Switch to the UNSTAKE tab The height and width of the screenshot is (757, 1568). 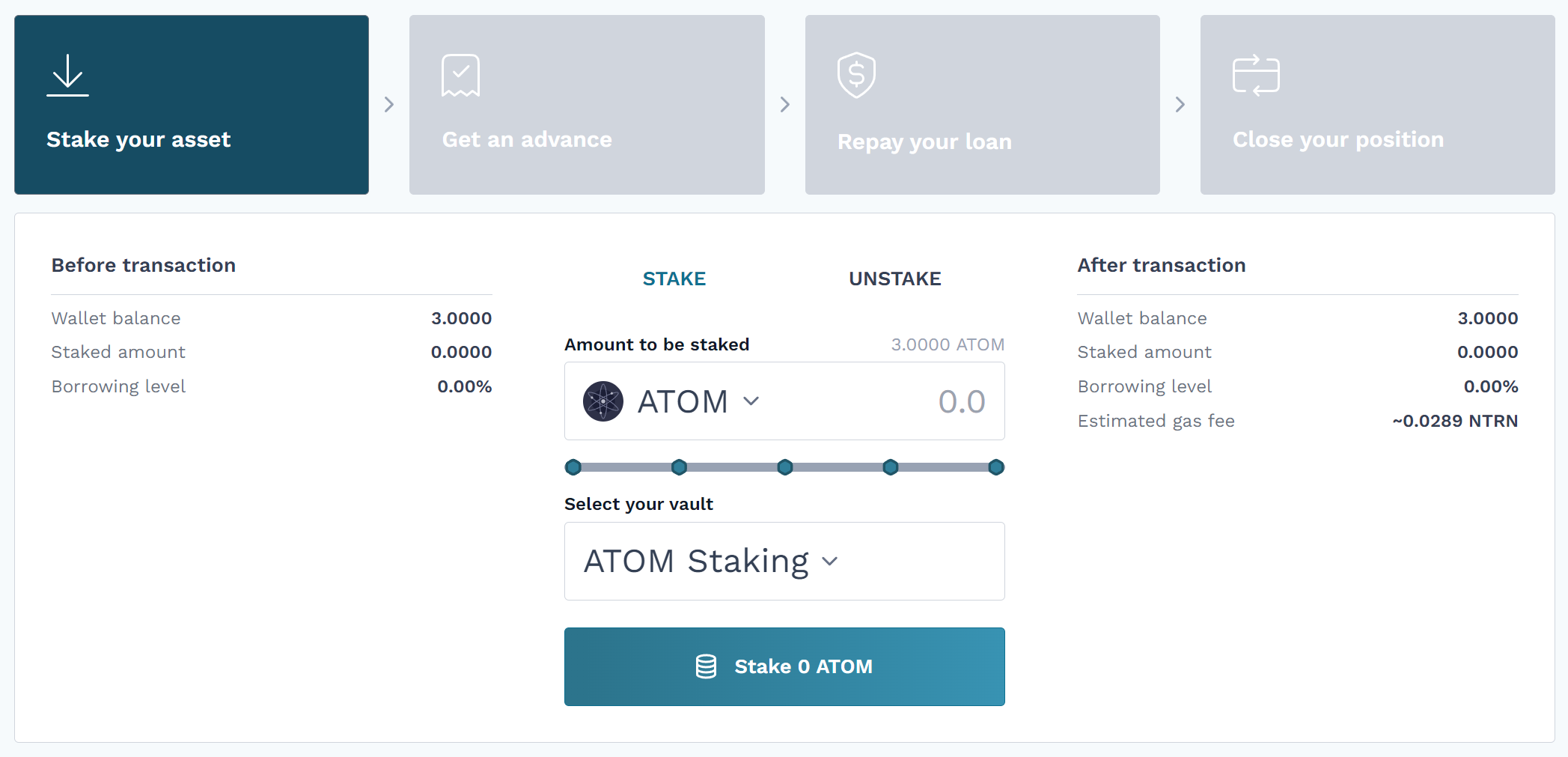[x=894, y=279]
